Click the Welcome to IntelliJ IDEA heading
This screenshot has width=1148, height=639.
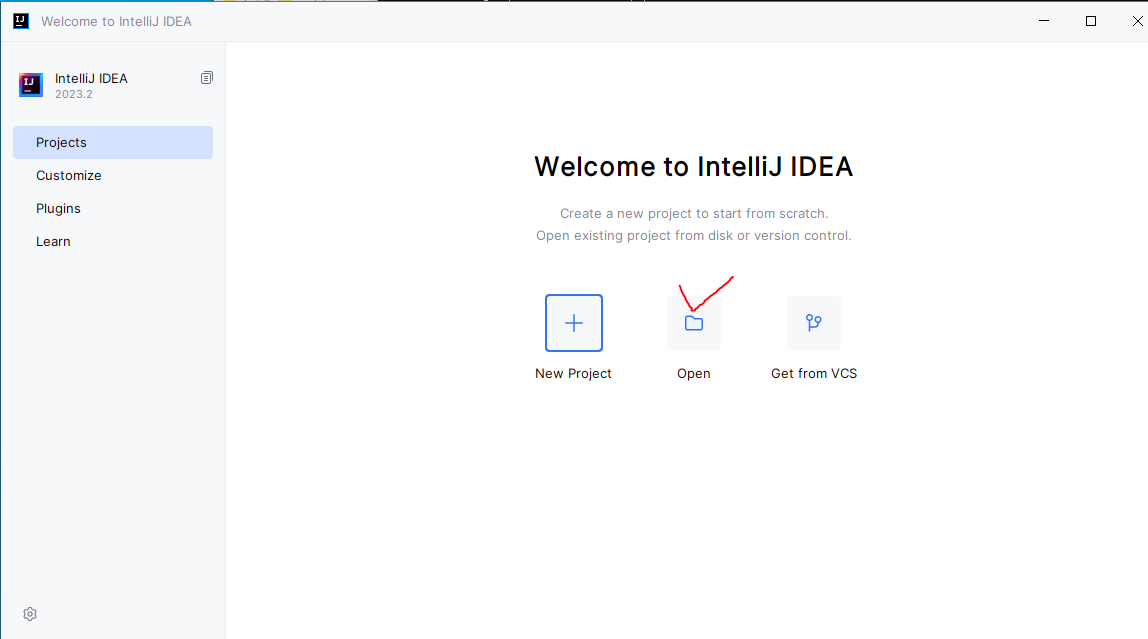[x=693, y=167]
